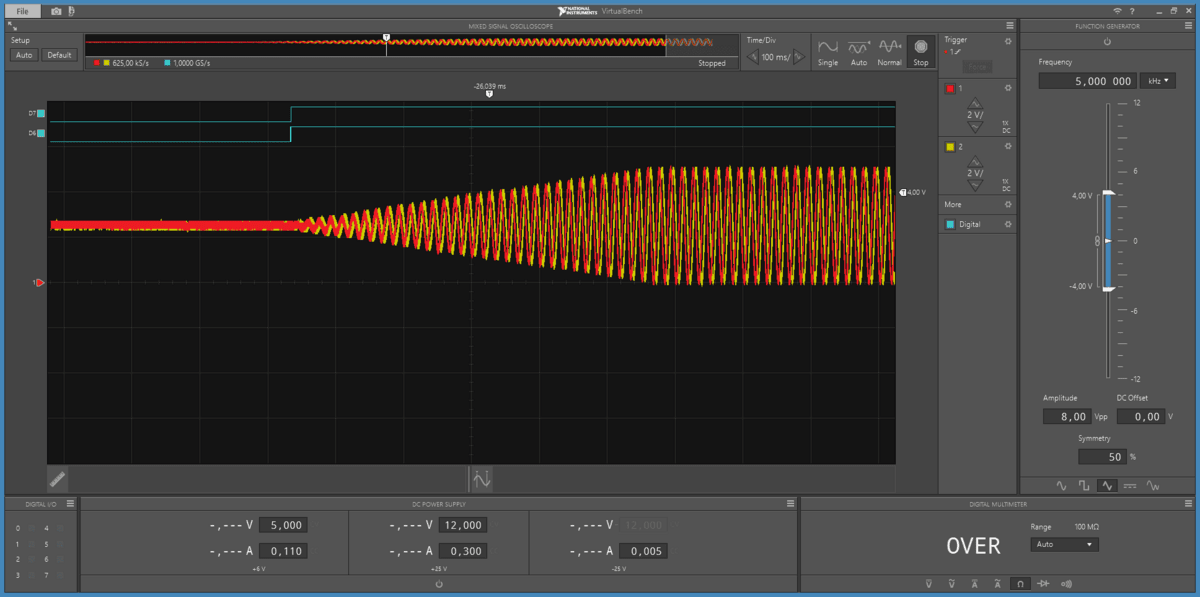Select DC current multimeter mode
Viewport: 1200px width, 597px height.
click(973, 583)
